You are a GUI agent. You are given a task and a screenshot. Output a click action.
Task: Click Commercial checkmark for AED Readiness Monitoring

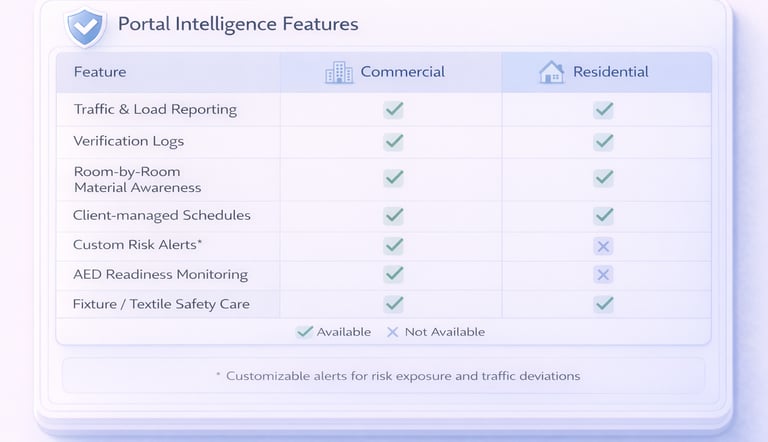(394, 274)
